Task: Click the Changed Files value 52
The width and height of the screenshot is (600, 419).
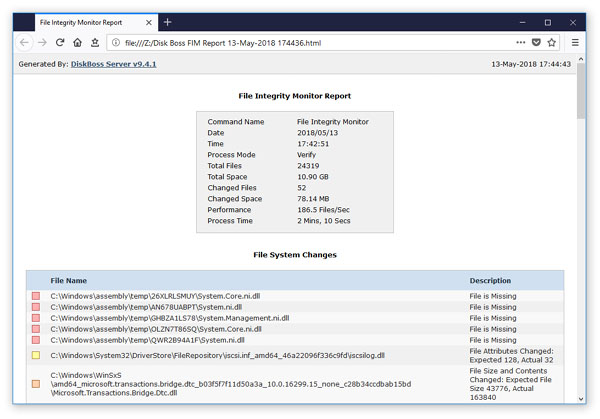Action: coord(302,188)
